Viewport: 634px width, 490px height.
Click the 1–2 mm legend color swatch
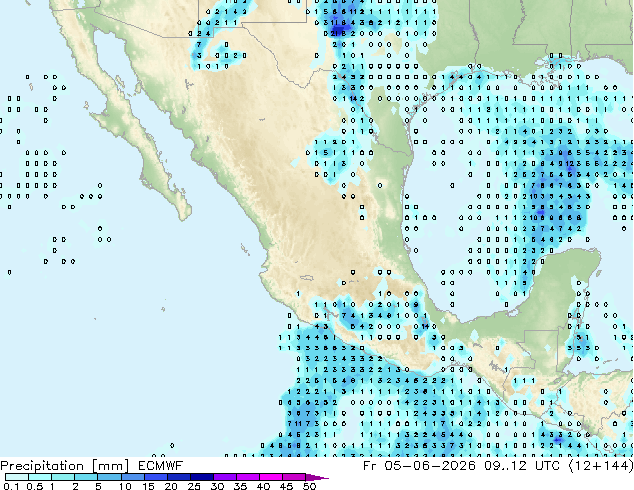[63, 477]
